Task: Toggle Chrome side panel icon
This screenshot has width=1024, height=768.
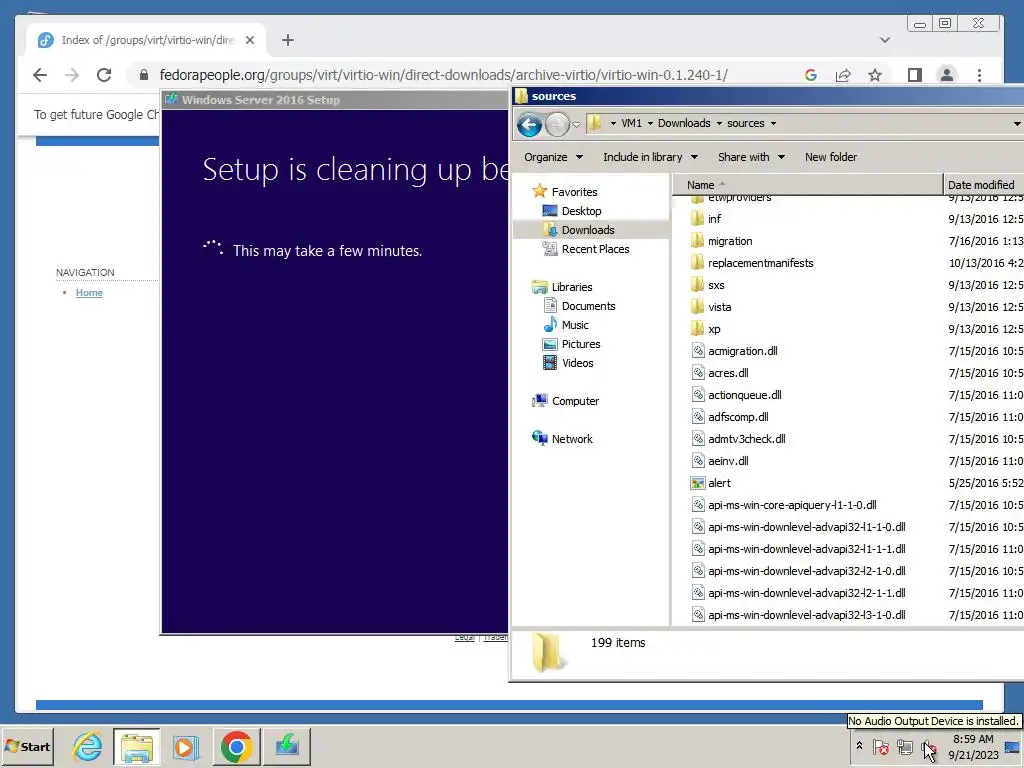Action: click(914, 75)
